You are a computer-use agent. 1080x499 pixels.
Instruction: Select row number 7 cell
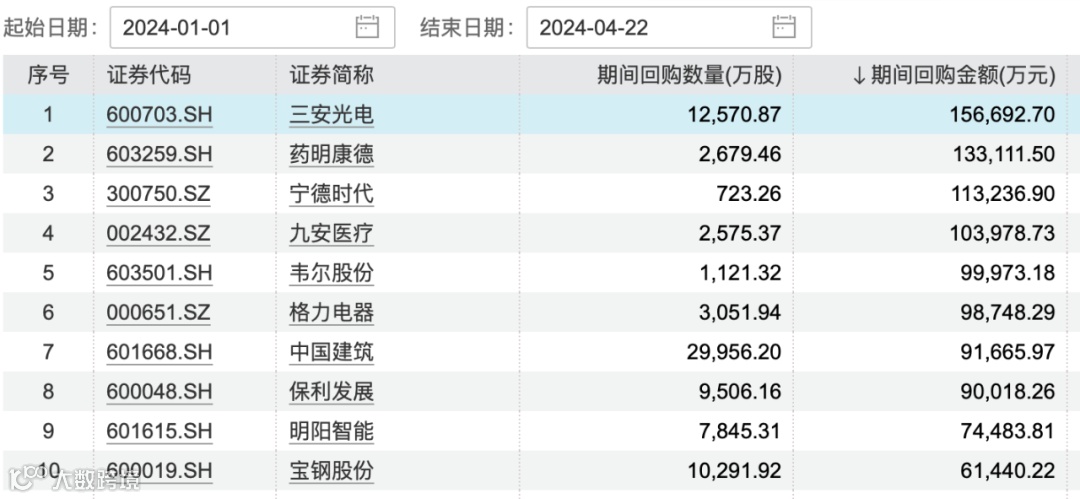coord(48,352)
